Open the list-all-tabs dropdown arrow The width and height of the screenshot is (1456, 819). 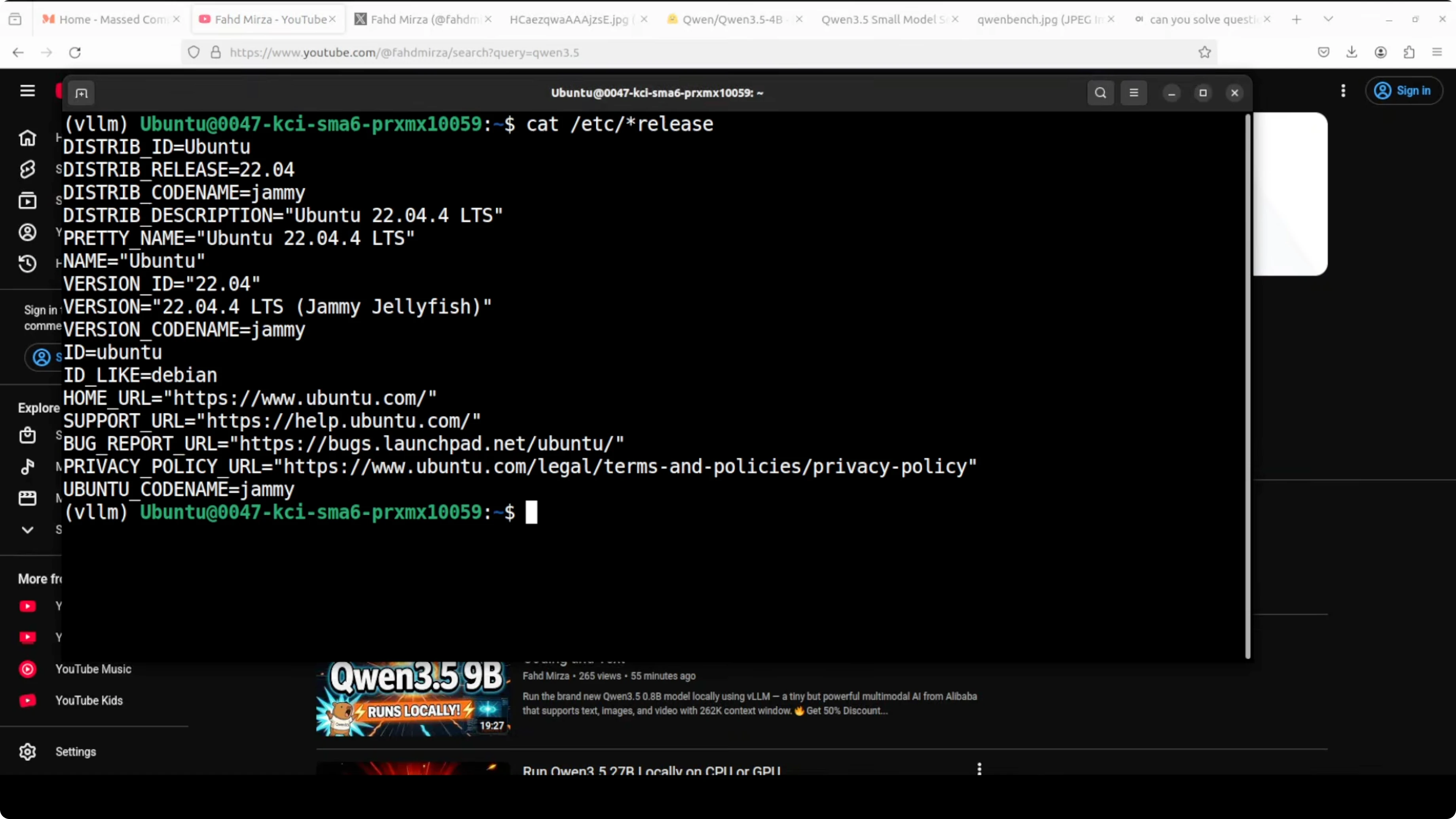click(x=1328, y=19)
